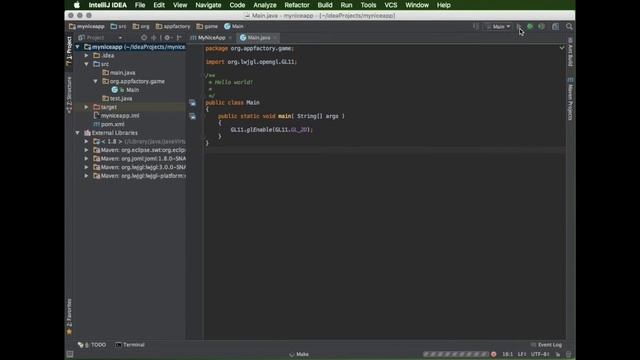Toggle the 1: Project side tool window
Image resolution: width=640 pixels, height=360 pixels.
pos(69,51)
